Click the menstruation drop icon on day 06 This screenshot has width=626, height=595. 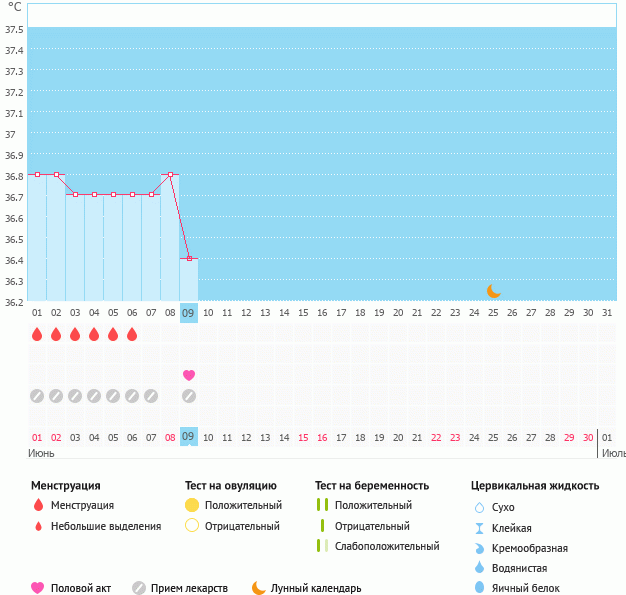(x=132, y=334)
